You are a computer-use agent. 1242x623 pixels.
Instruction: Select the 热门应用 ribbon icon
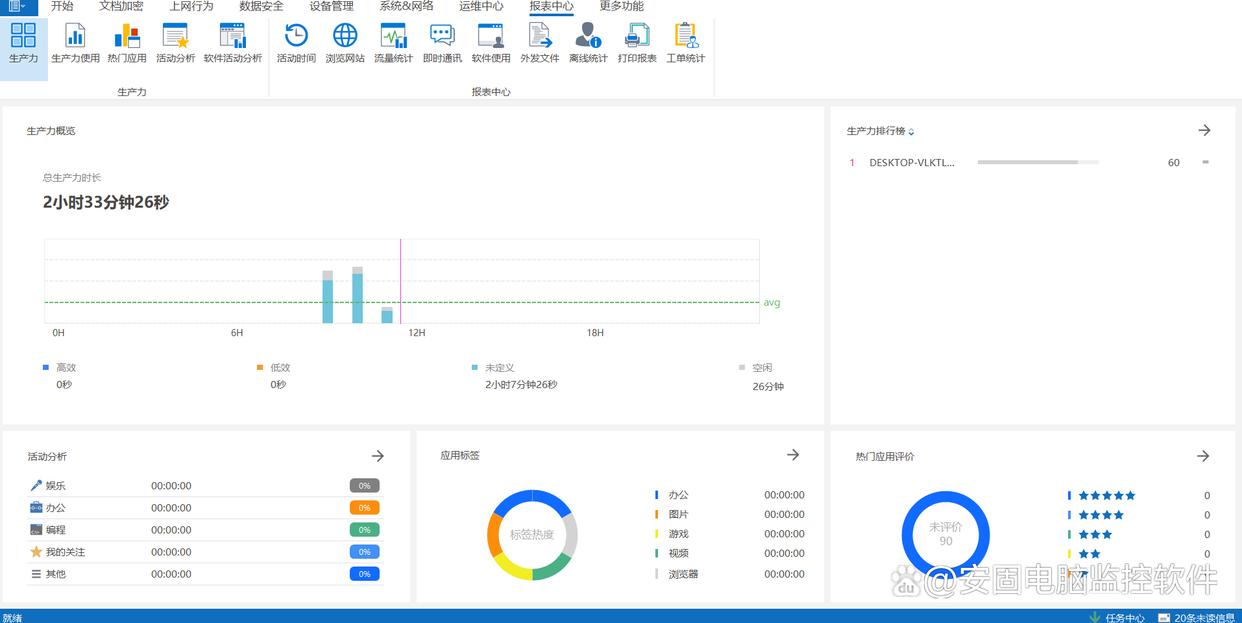coord(127,42)
